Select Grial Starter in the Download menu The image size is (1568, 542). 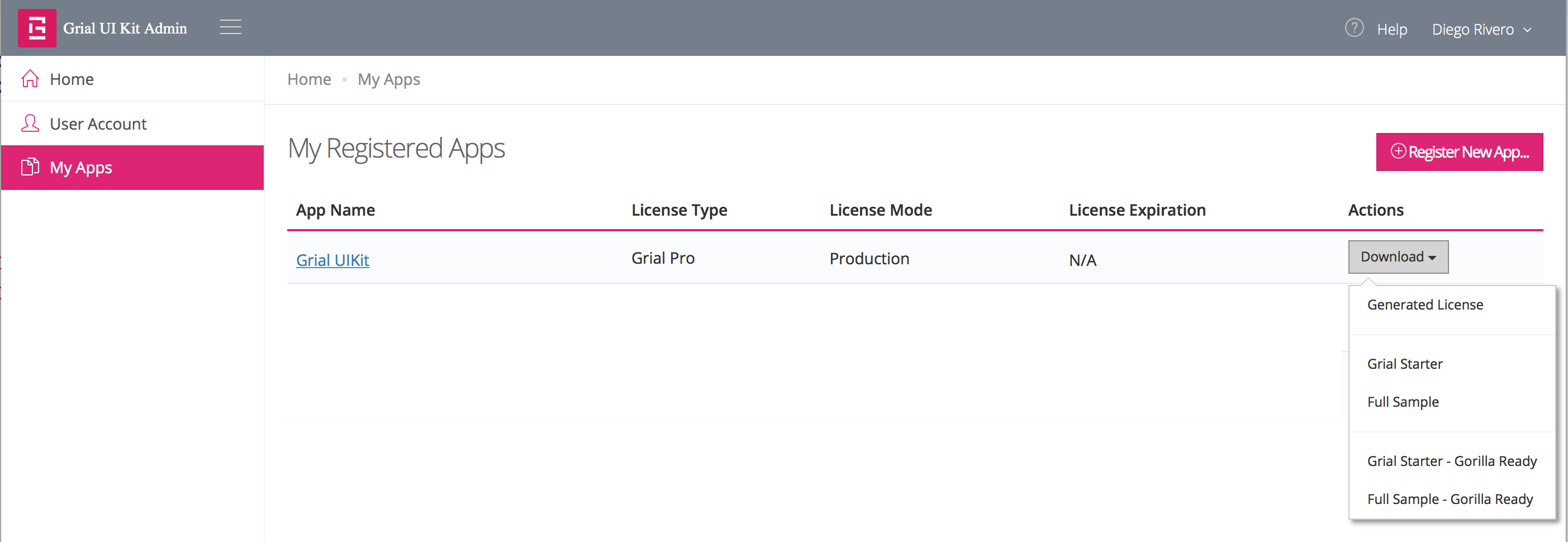(1405, 364)
